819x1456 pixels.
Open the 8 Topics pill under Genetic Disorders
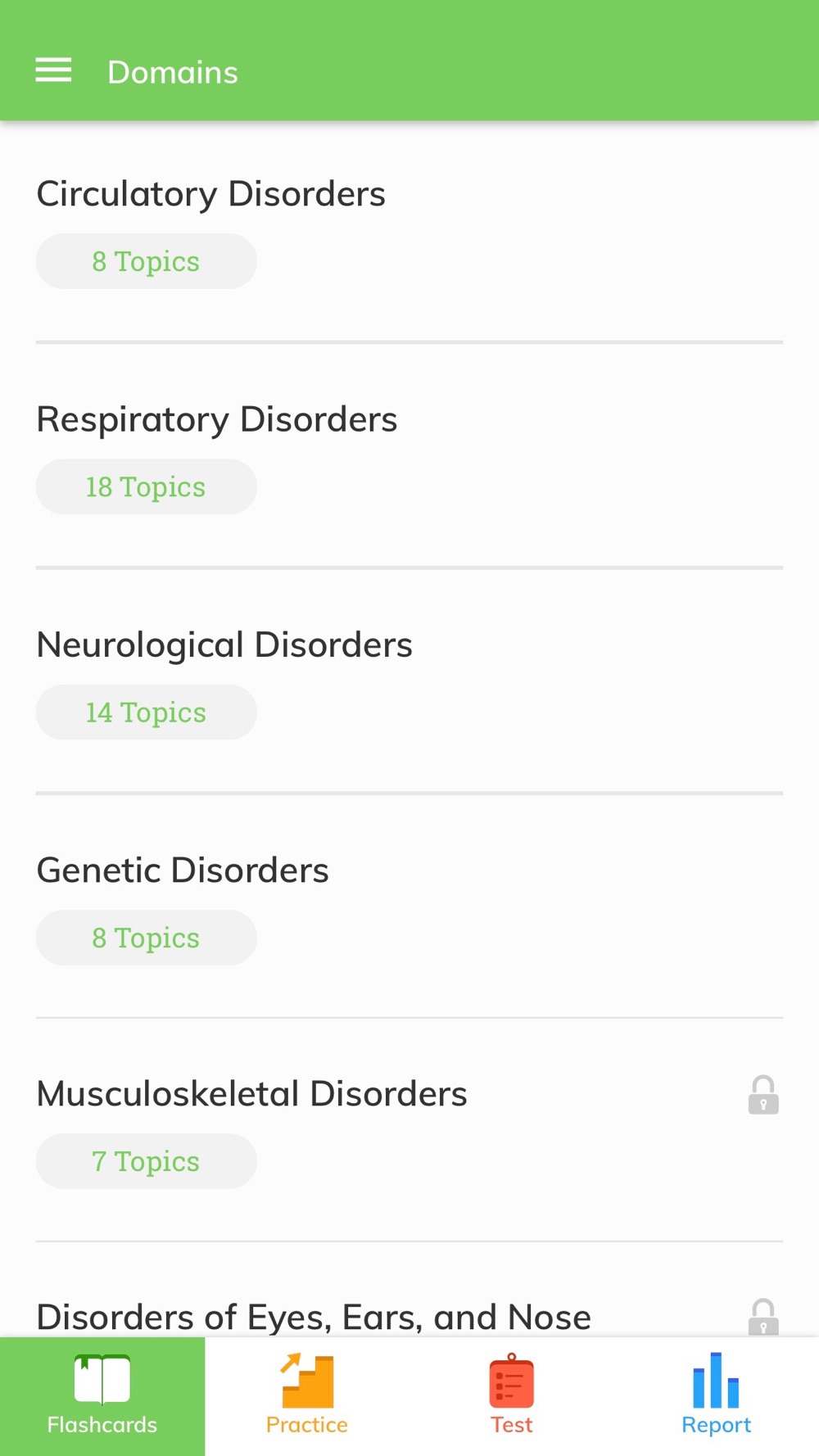tap(146, 938)
